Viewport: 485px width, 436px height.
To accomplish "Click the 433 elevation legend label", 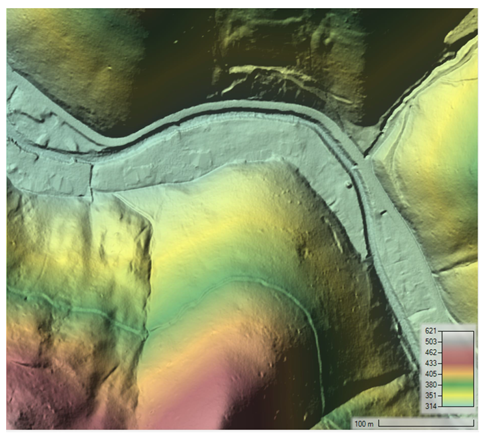I will point(430,363).
